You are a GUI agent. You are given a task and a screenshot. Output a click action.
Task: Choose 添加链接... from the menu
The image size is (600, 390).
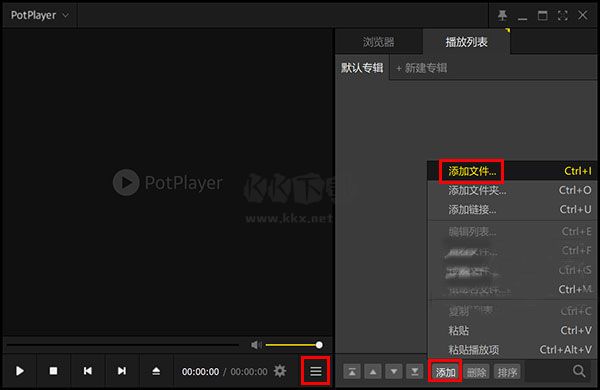512,209
